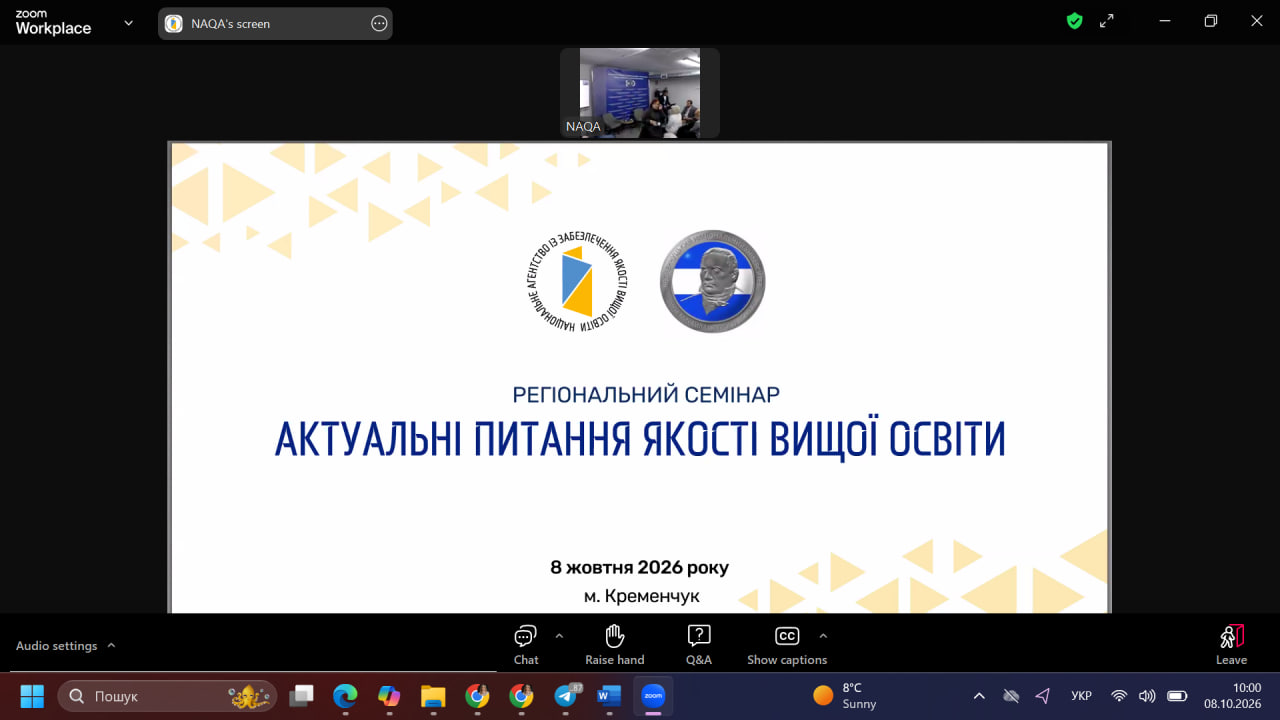
Task: Click the slide text 'м. Кременчук'
Action: click(642, 597)
